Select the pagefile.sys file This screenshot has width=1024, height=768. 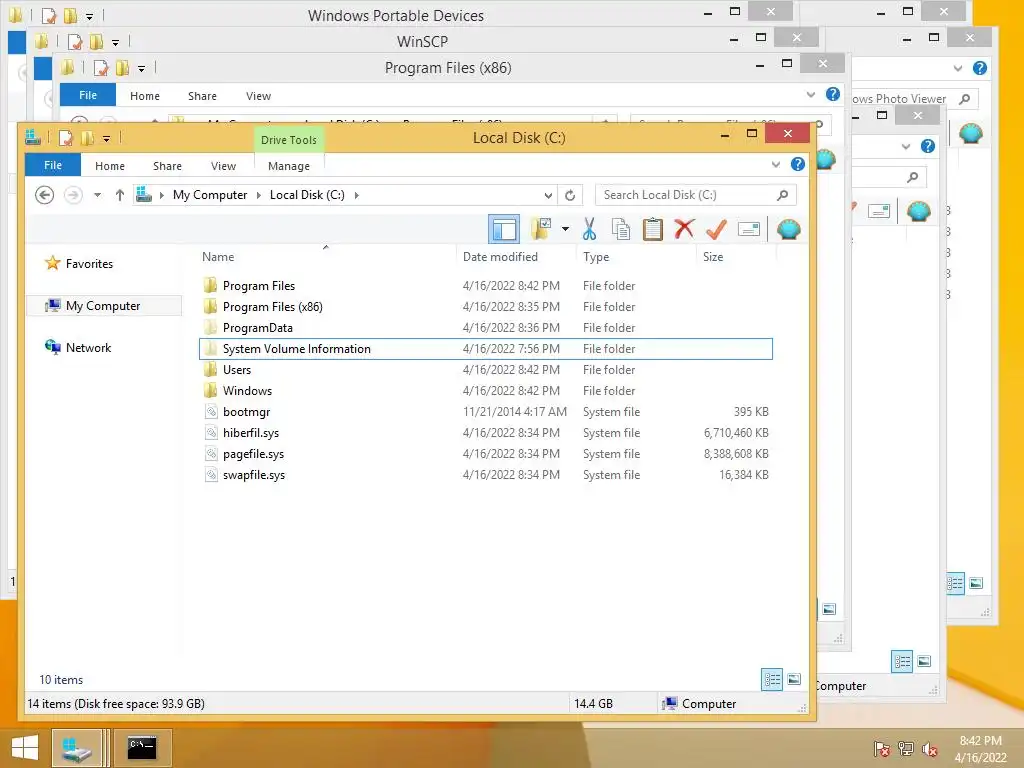pos(485,453)
